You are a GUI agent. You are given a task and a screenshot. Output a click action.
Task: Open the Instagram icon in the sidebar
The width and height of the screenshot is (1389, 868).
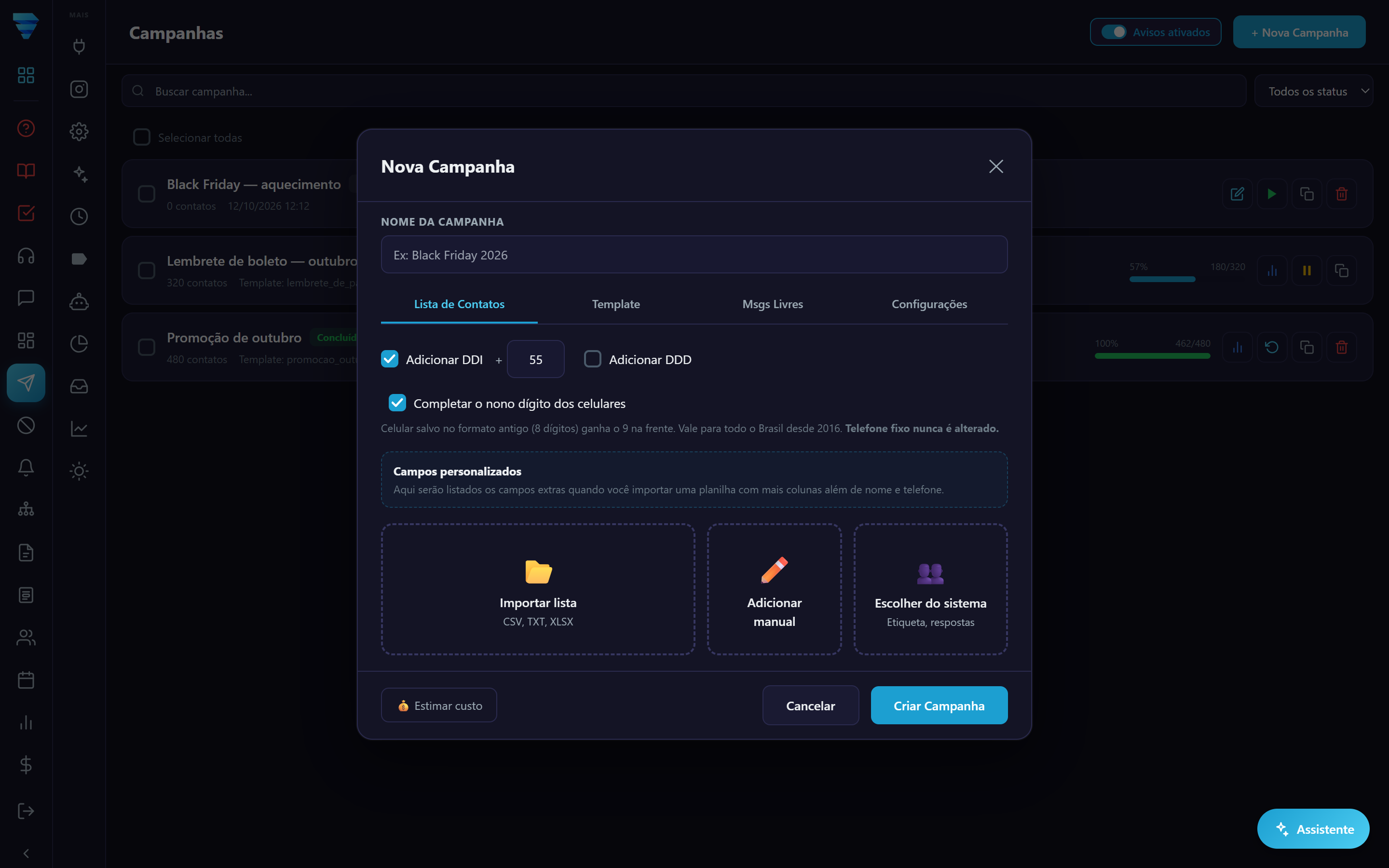[x=79, y=89]
